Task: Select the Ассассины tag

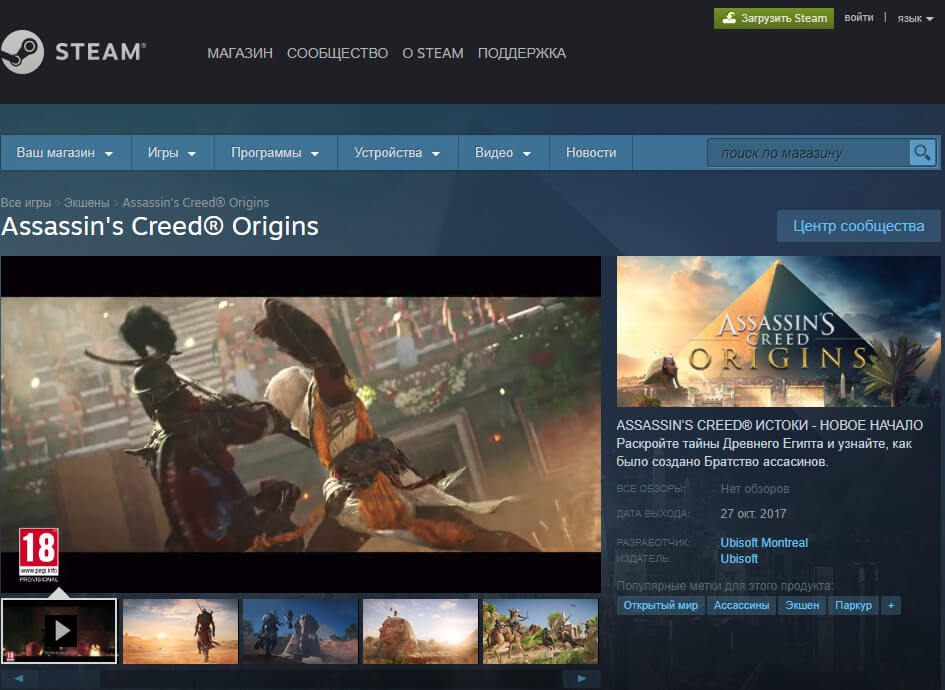Action: coord(741,605)
